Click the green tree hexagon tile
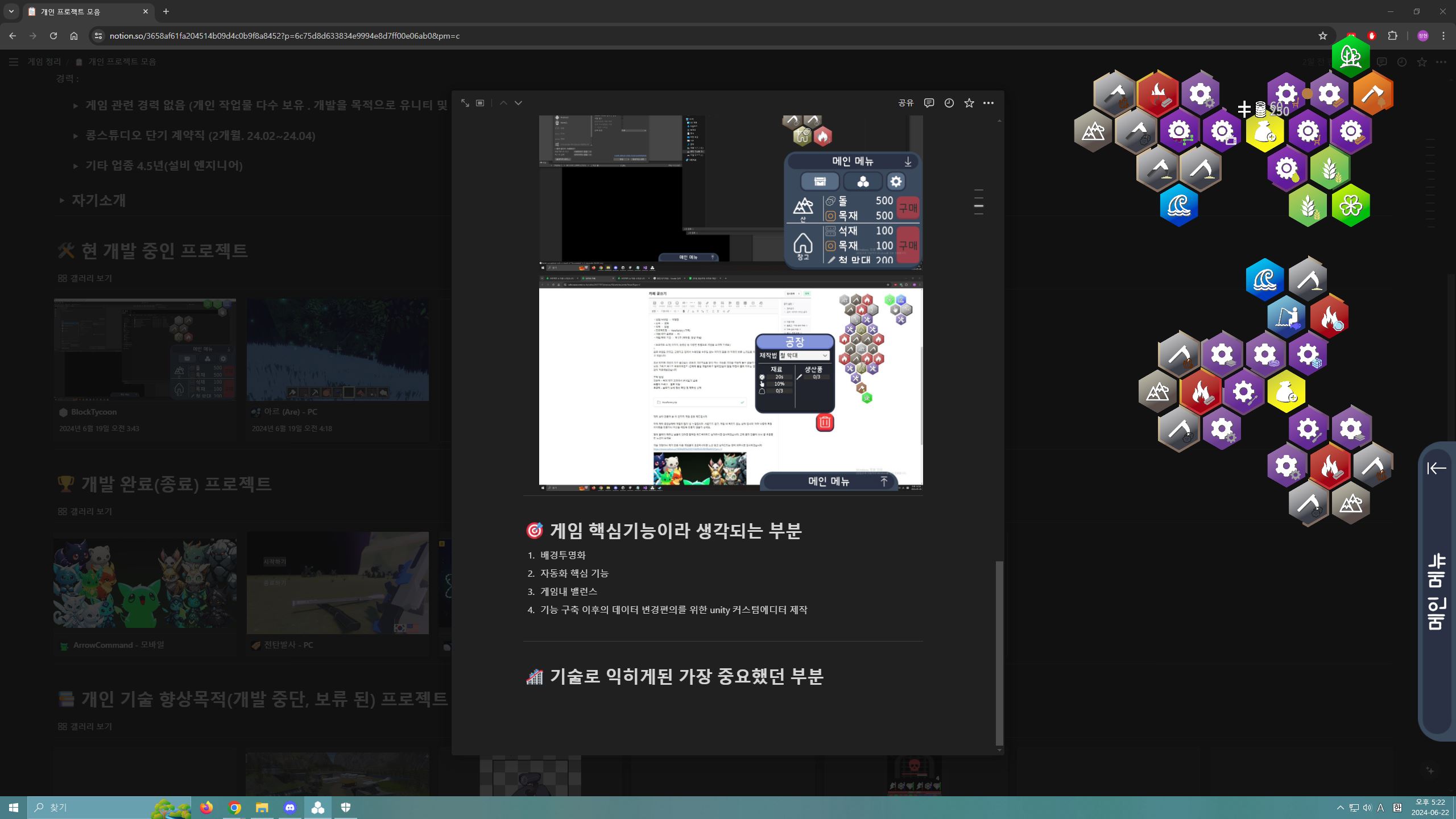This screenshot has width=1456, height=819. (1350, 56)
